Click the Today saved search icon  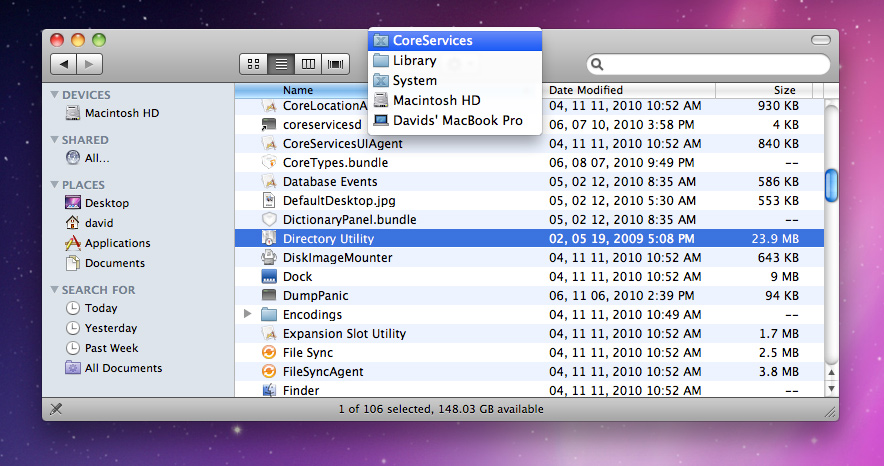point(73,308)
